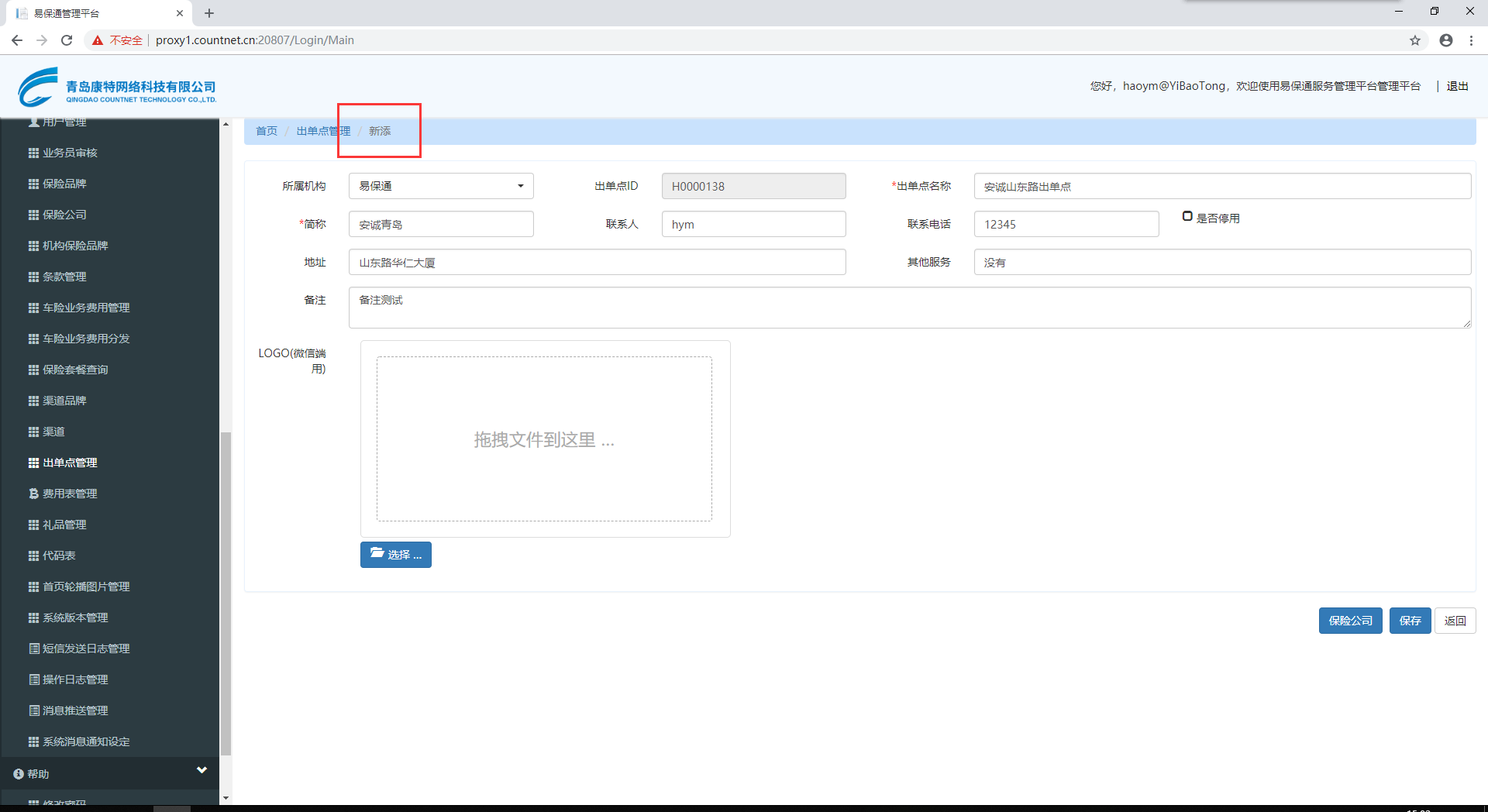Click the 青岛康特网络科技有限公司 logo
Image resolution: width=1488 pixels, height=812 pixels.
pos(117,88)
